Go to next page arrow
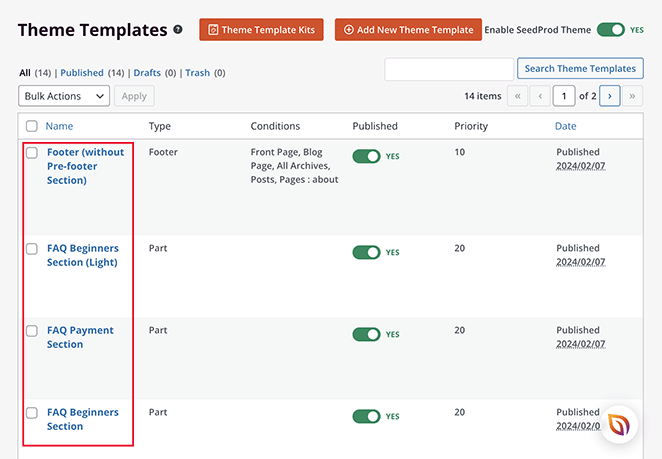Screen dimensions: 662x459 click(608, 96)
